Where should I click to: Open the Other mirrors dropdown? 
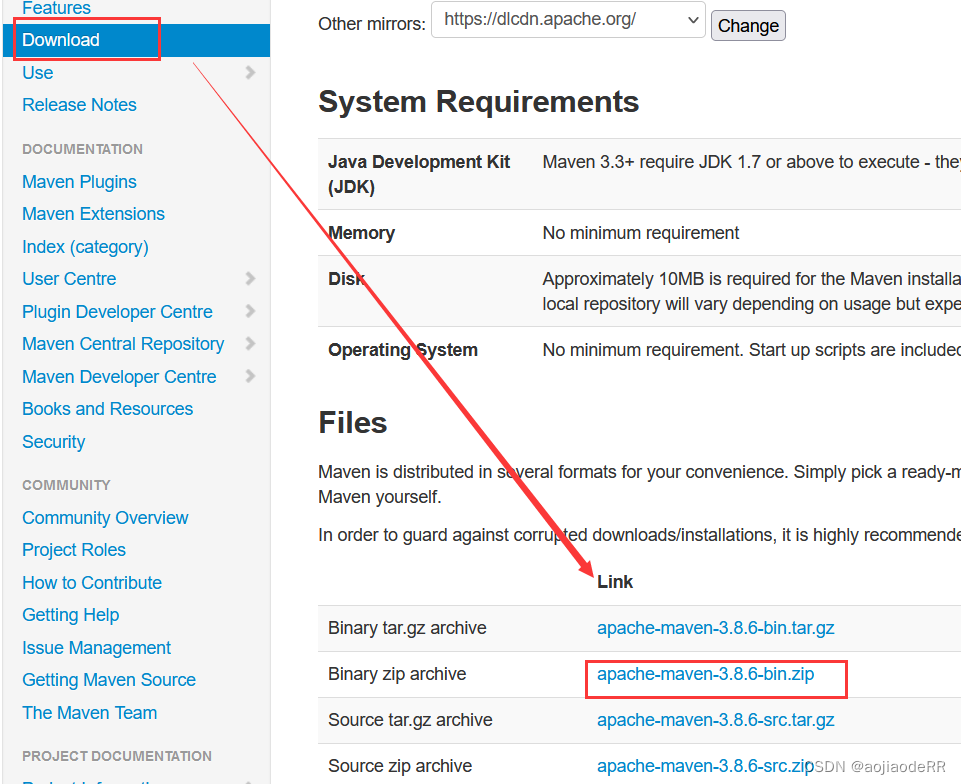coord(568,20)
